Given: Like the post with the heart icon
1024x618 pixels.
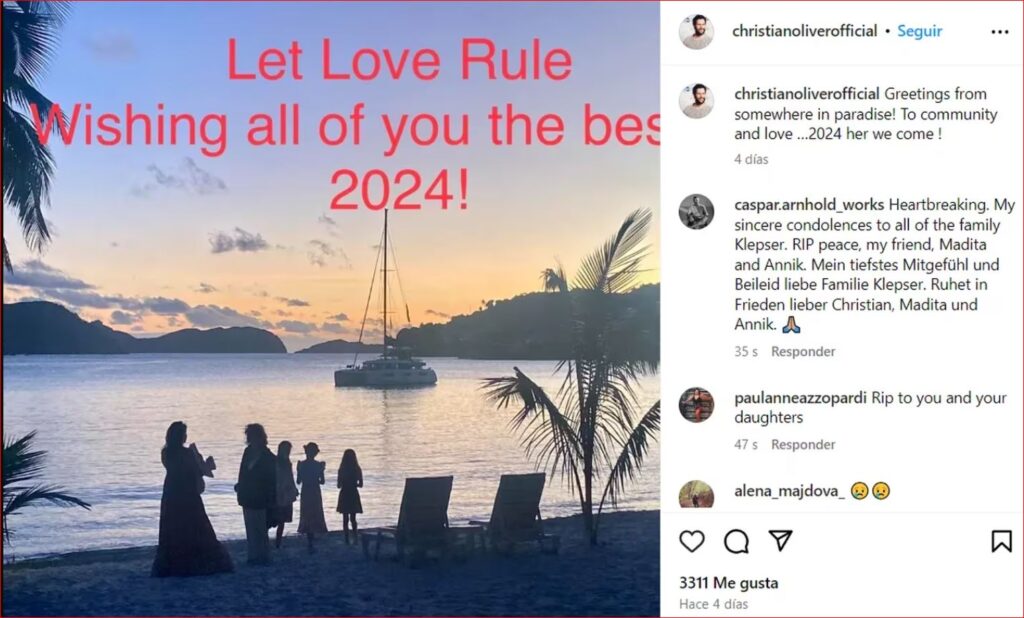Looking at the screenshot, I should point(692,542).
